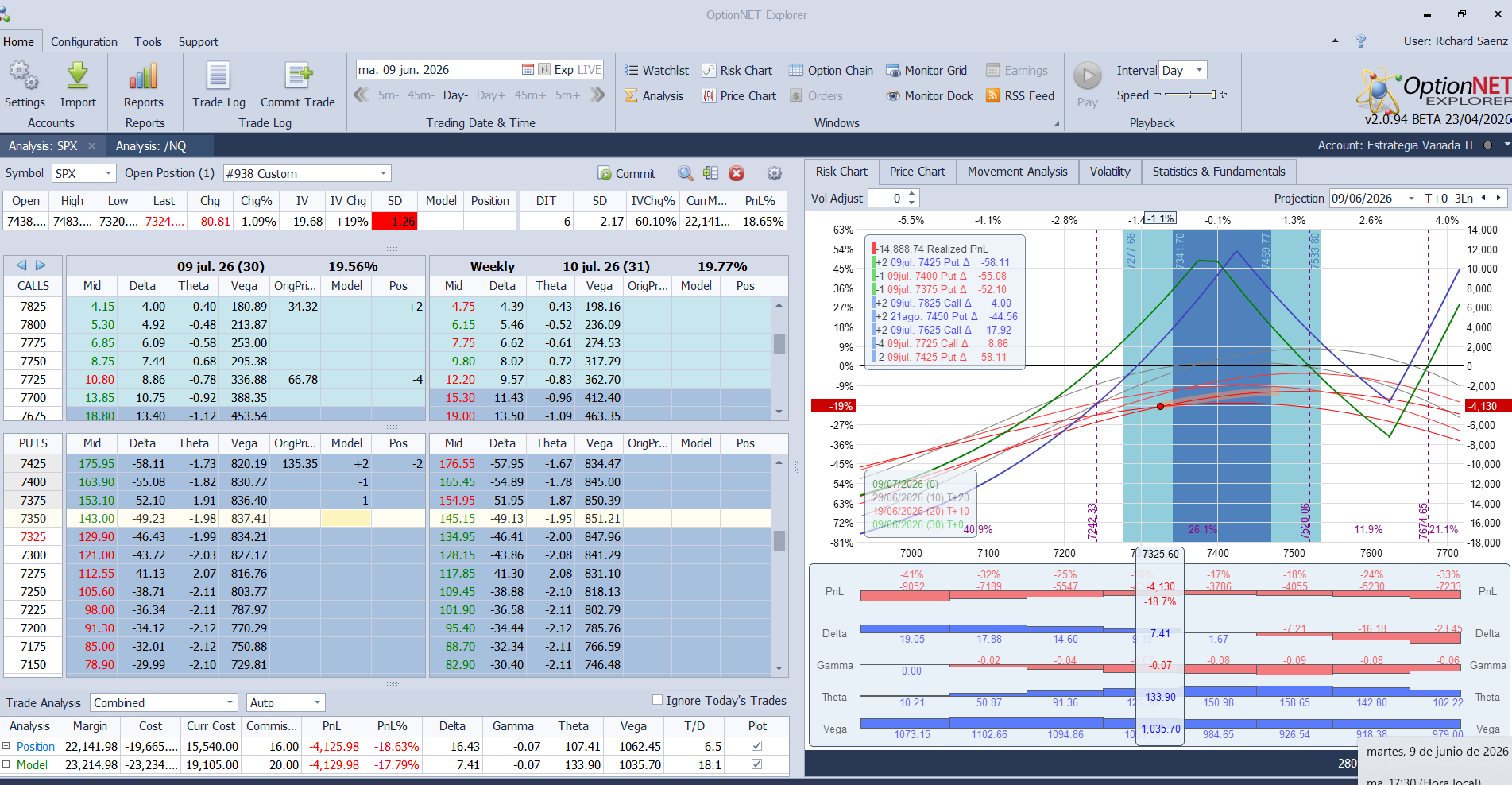Screen dimensions: 1512x785
Task: Switch to Statistics & Fundamentals tab
Action: tap(1219, 172)
